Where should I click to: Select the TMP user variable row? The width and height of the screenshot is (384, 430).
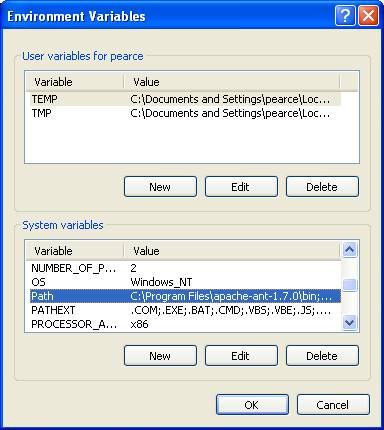coord(186,113)
